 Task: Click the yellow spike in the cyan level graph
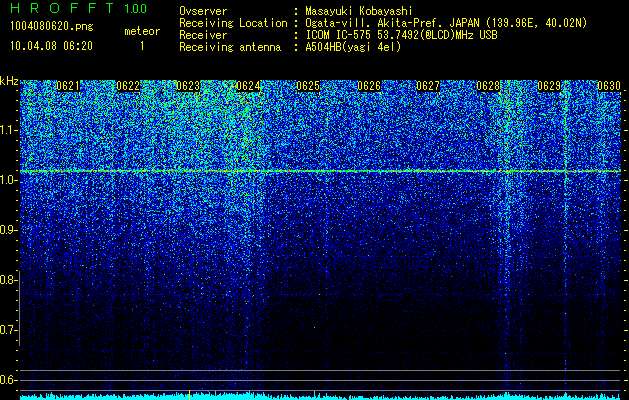pos(189,395)
